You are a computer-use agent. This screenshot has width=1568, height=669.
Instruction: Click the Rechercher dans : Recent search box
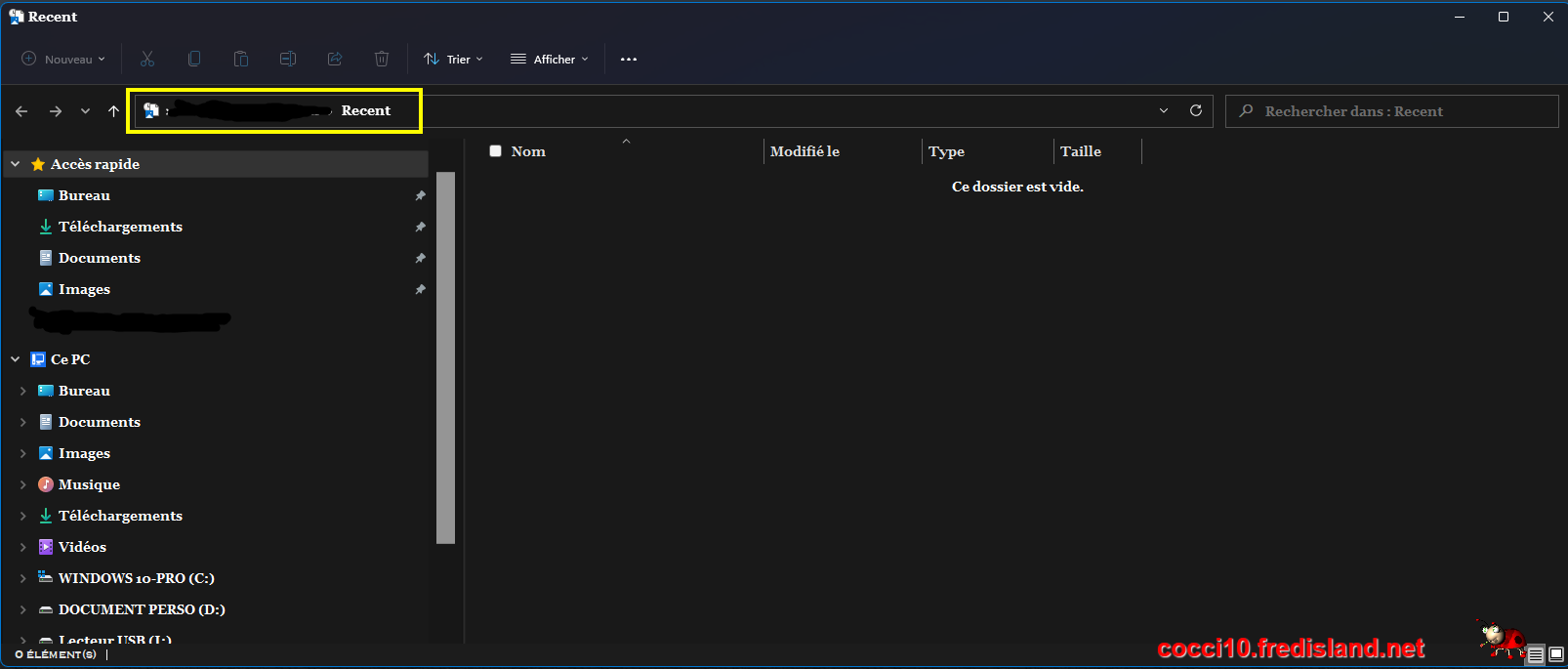(x=1392, y=111)
